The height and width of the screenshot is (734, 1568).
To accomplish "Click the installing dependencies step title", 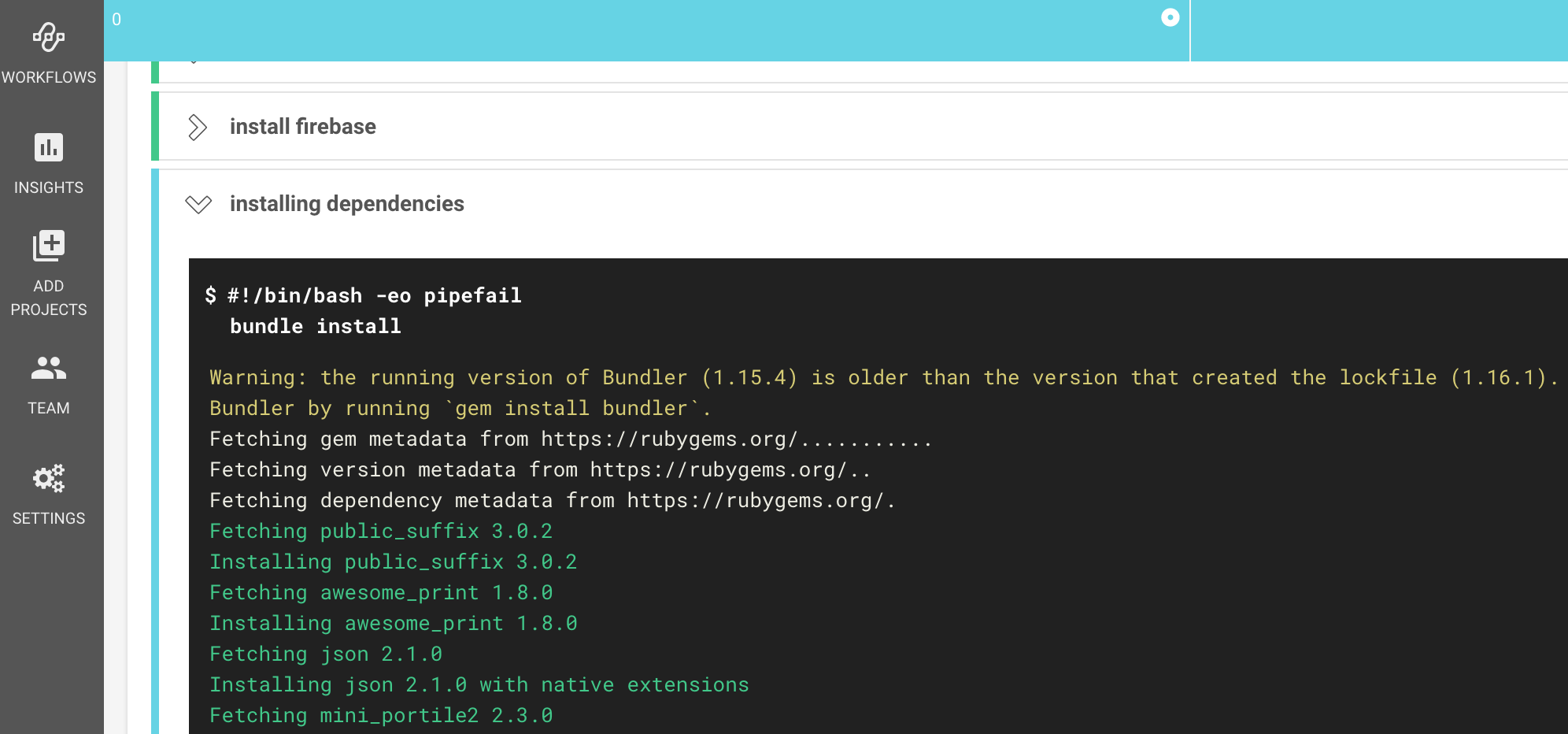I will [347, 204].
